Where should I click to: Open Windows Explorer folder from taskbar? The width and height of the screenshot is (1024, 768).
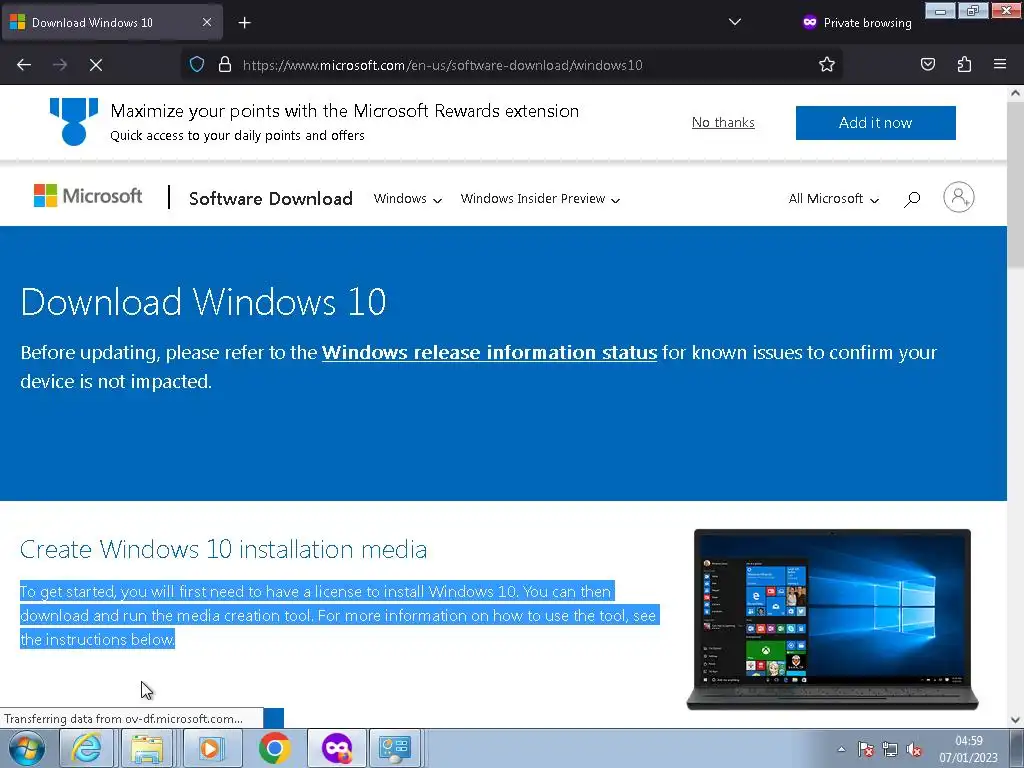pyautogui.click(x=148, y=748)
